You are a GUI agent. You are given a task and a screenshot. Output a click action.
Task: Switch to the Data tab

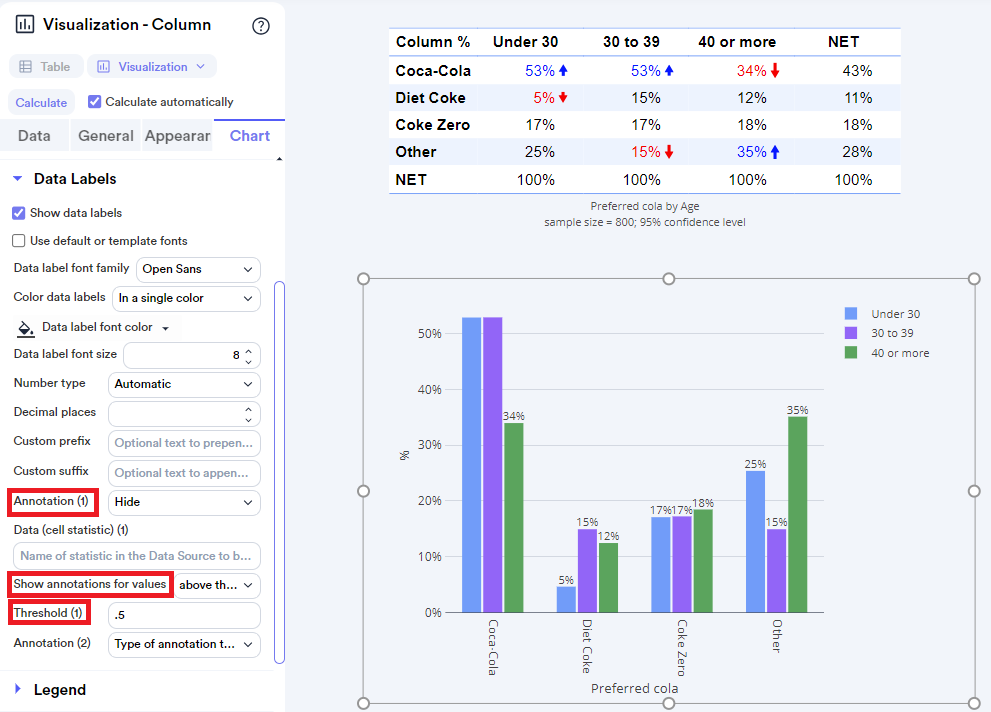click(x=34, y=136)
